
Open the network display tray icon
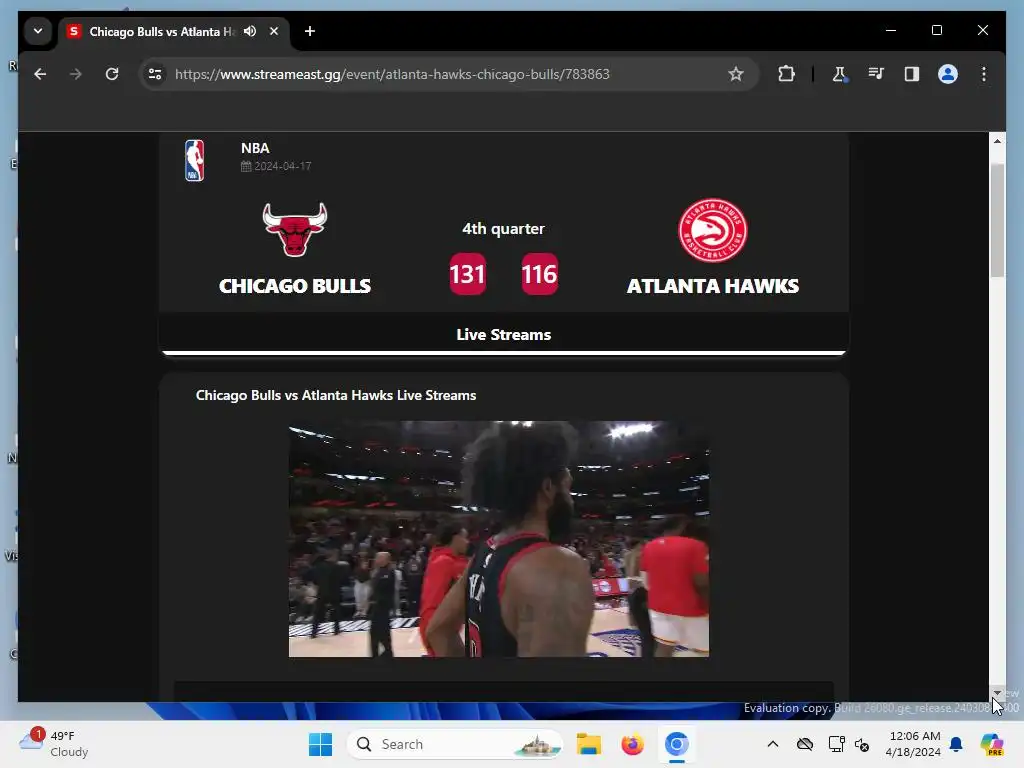click(836, 744)
